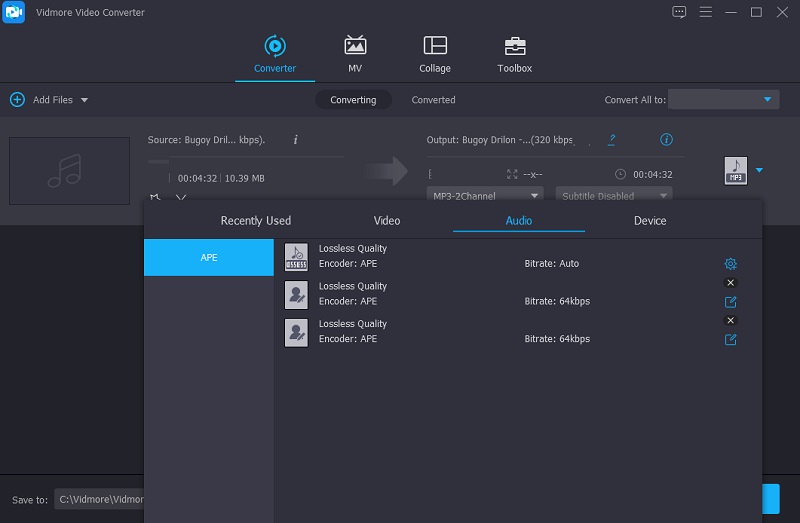Switch to the Collage section

[x=435, y=55]
